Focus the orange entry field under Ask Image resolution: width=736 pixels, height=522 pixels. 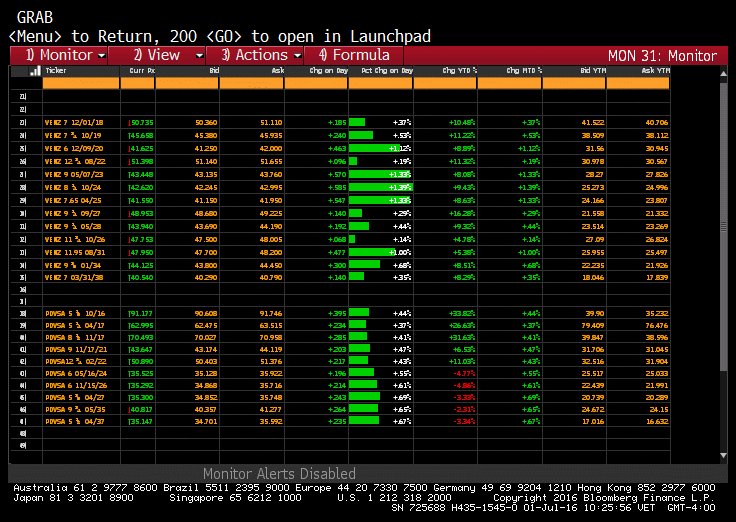coord(252,84)
